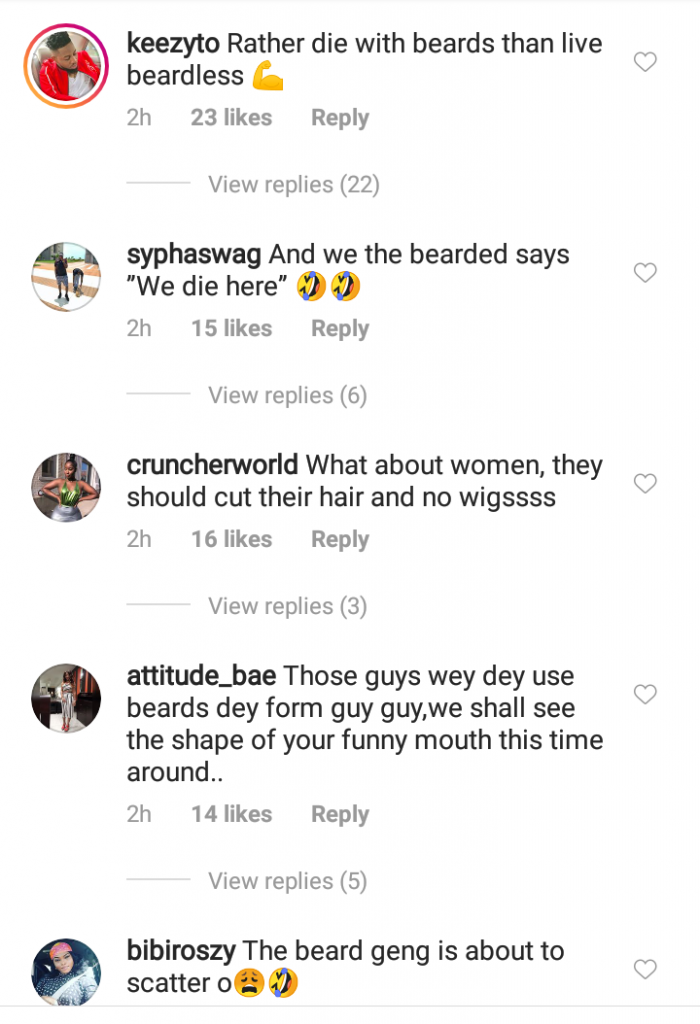
Task: Tap bibiroszy's profile picture
Action: click(66, 972)
